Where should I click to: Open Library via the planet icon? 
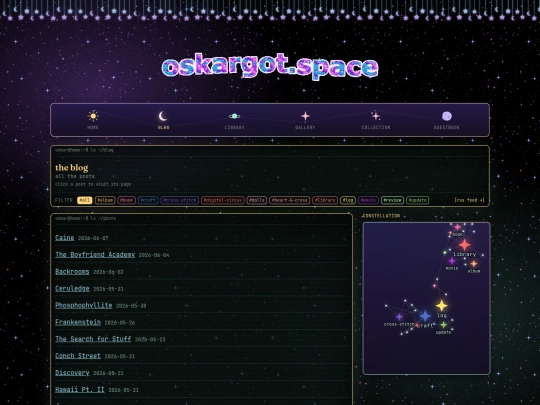[235, 116]
